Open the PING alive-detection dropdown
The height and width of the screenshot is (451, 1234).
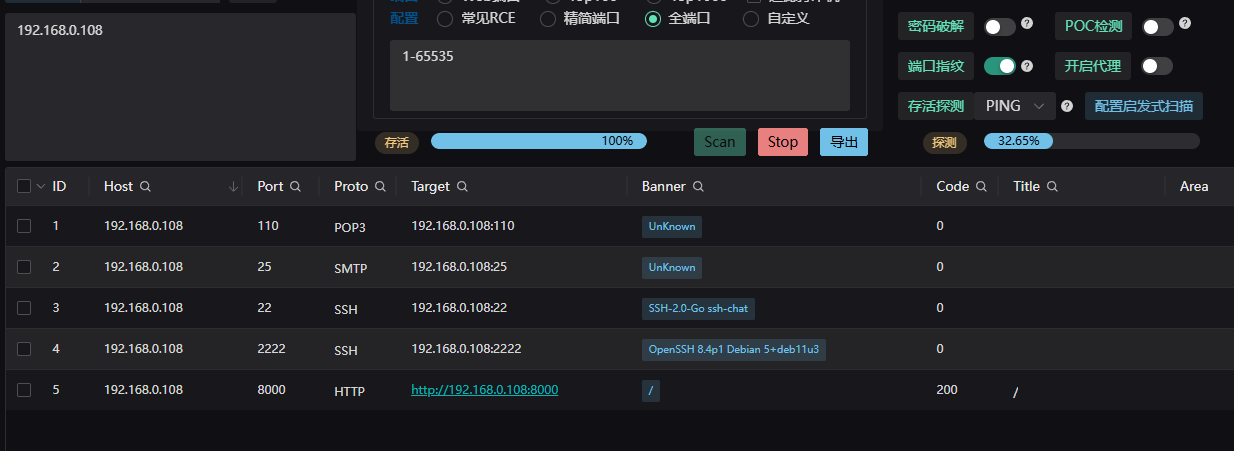(1014, 105)
